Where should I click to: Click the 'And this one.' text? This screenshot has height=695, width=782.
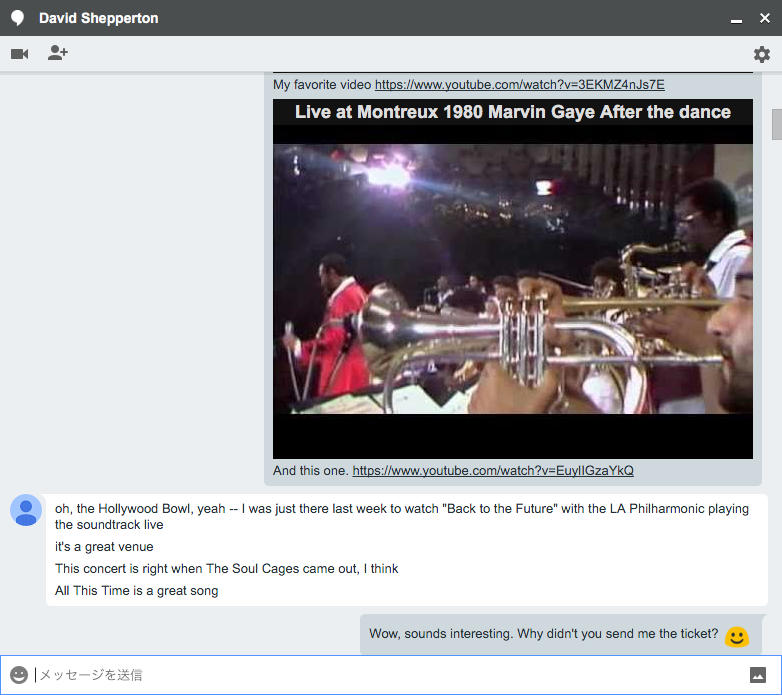pyautogui.click(x=311, y=471)
